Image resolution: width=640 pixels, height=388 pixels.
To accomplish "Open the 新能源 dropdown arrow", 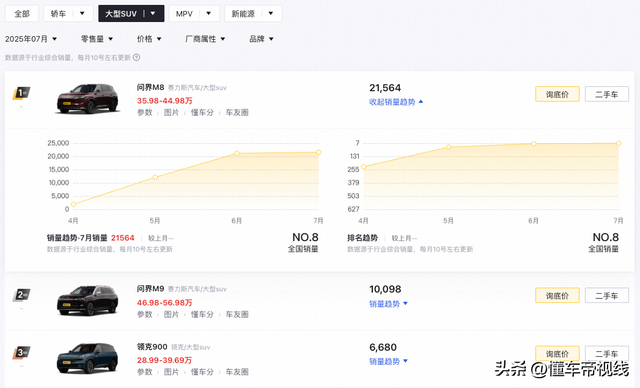I will click(x=271, y=13).
